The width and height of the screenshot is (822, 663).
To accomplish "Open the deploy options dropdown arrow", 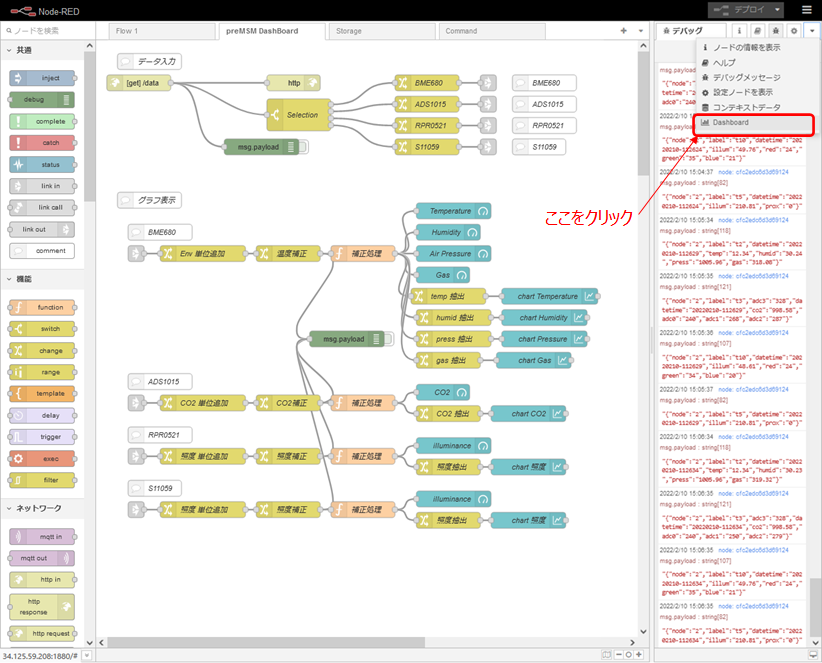I will 777,10.
